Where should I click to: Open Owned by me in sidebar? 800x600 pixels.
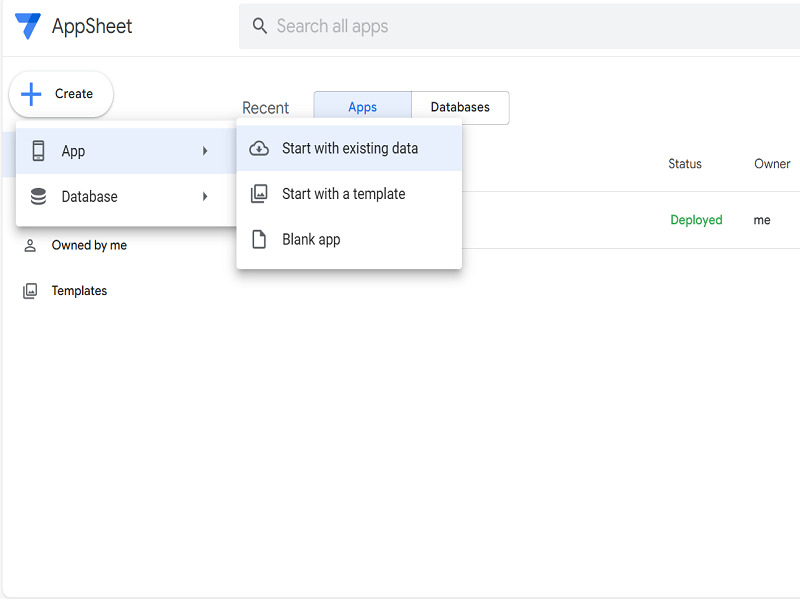coord(89,245)
